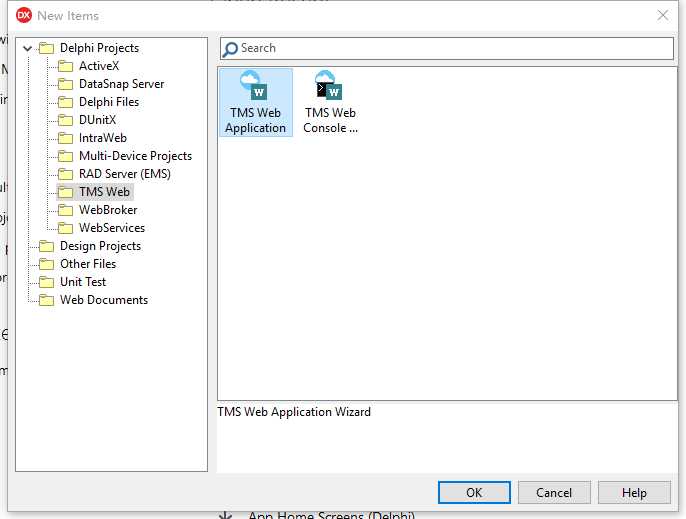Open Help for New Items

pos(634,492)
